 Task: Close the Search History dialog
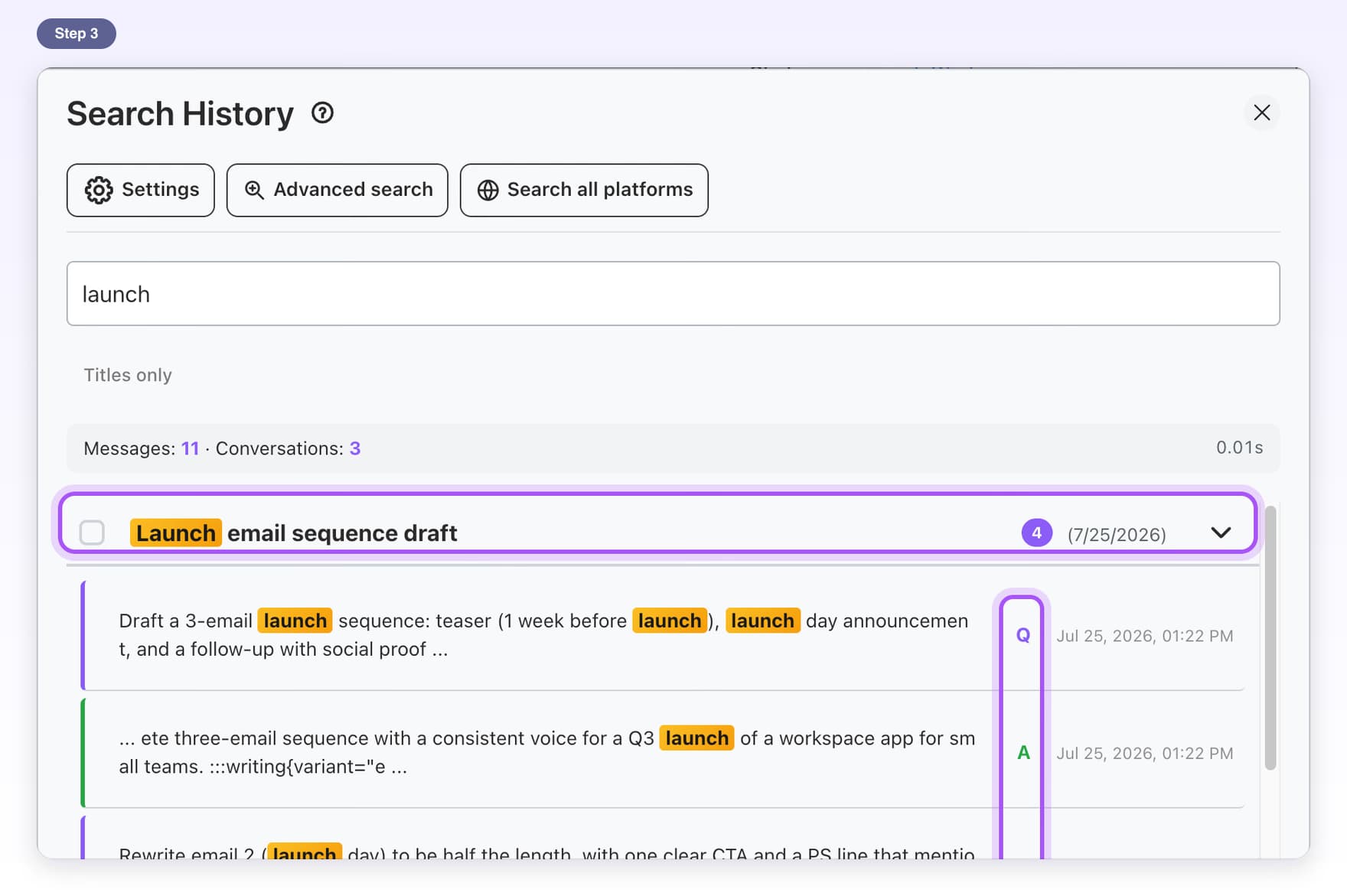point(1261,112)
